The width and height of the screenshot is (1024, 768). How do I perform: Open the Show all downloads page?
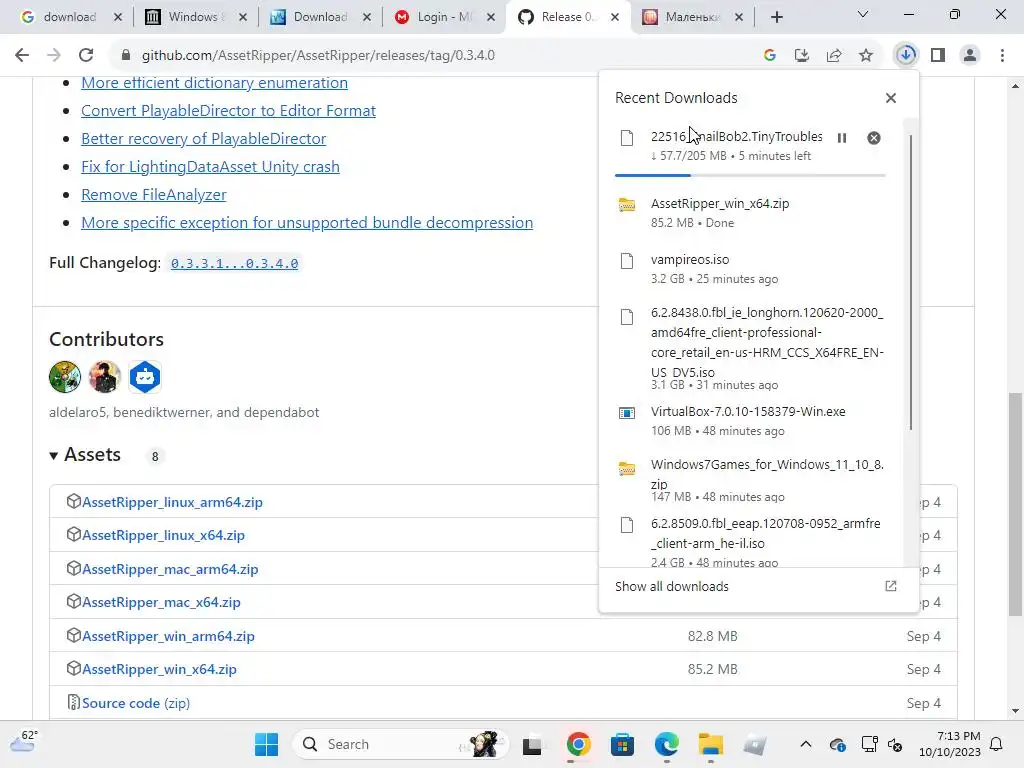point(671,586)
